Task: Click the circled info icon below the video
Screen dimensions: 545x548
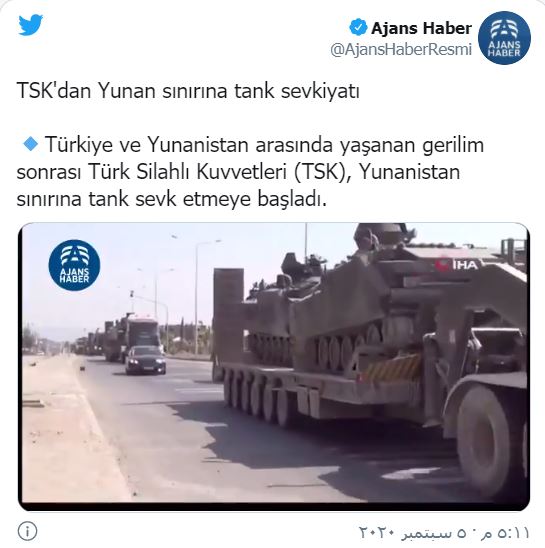Action: [x=27, y=531]
